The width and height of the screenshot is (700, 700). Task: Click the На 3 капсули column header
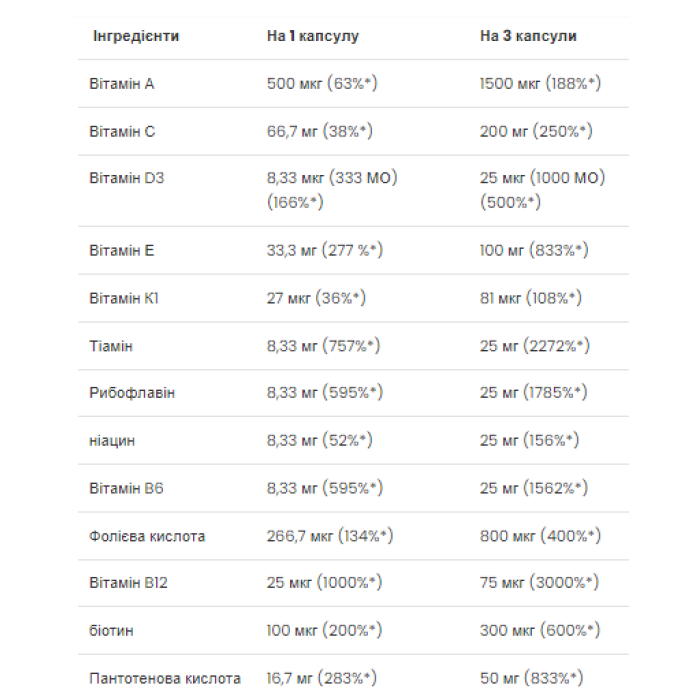tap(528, 36)
